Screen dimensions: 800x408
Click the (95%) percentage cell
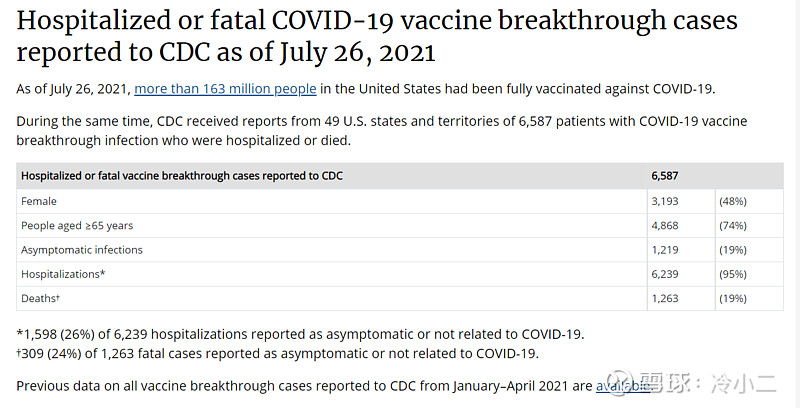(732, 274)
